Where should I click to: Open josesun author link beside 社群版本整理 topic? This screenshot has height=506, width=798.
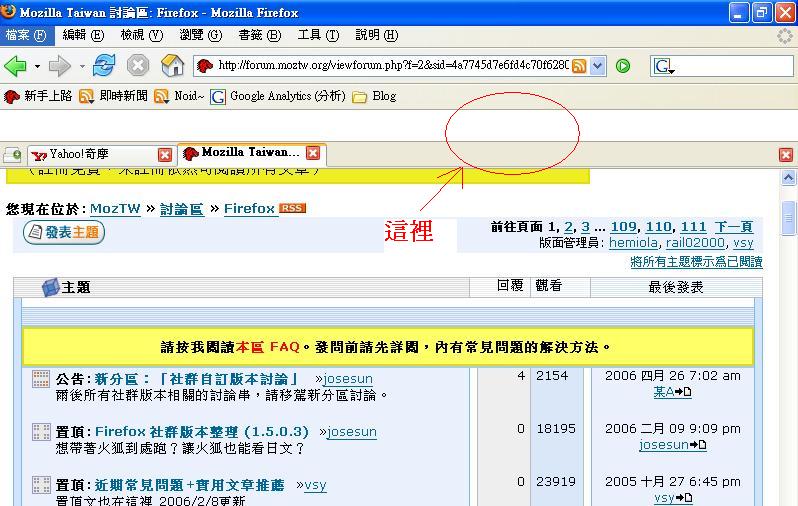[352, 432]
